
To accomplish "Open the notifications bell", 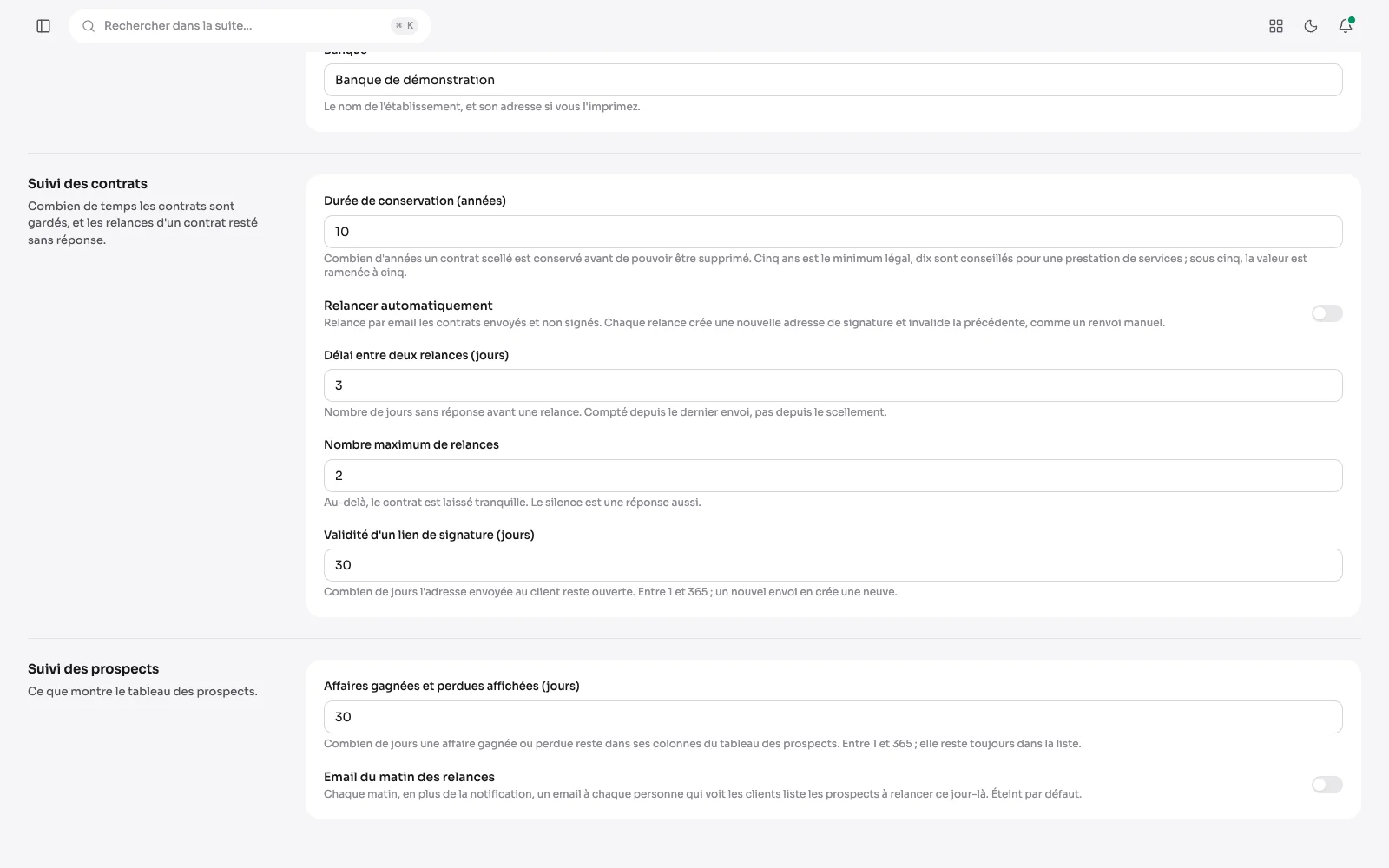I will [1346, 26].
